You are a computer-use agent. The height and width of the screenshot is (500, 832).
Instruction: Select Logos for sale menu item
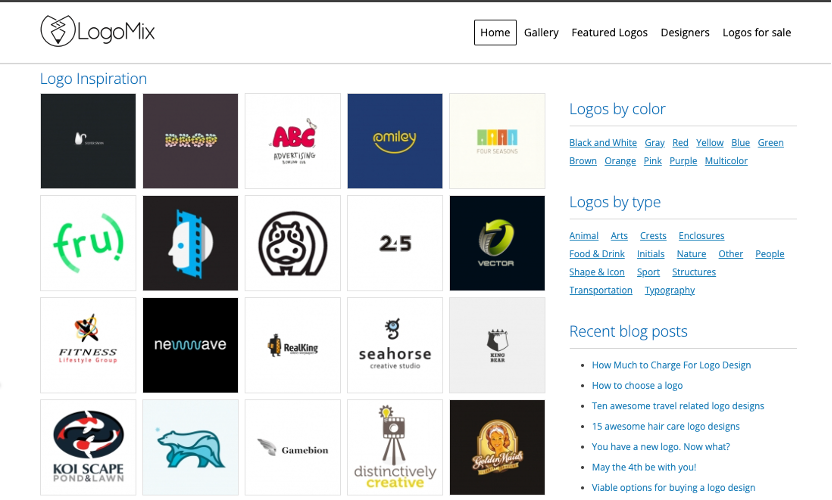click(756, 32)
